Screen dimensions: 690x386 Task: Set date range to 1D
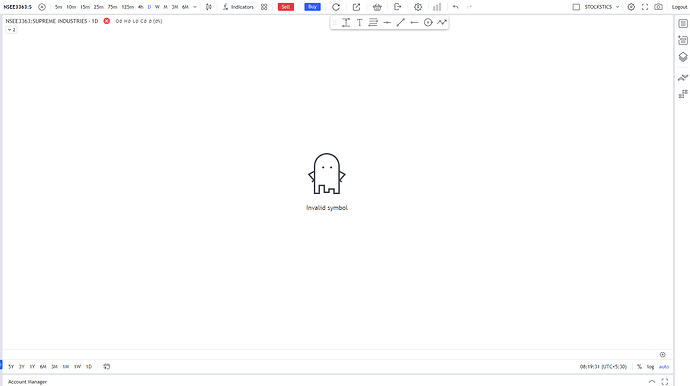pos(89,367)
